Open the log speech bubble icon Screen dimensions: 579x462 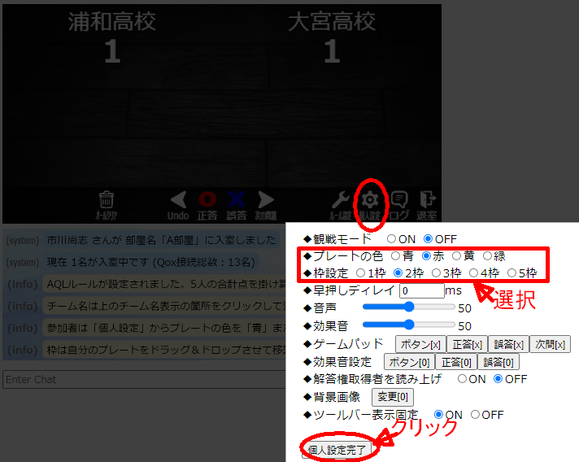click(399, 200)
